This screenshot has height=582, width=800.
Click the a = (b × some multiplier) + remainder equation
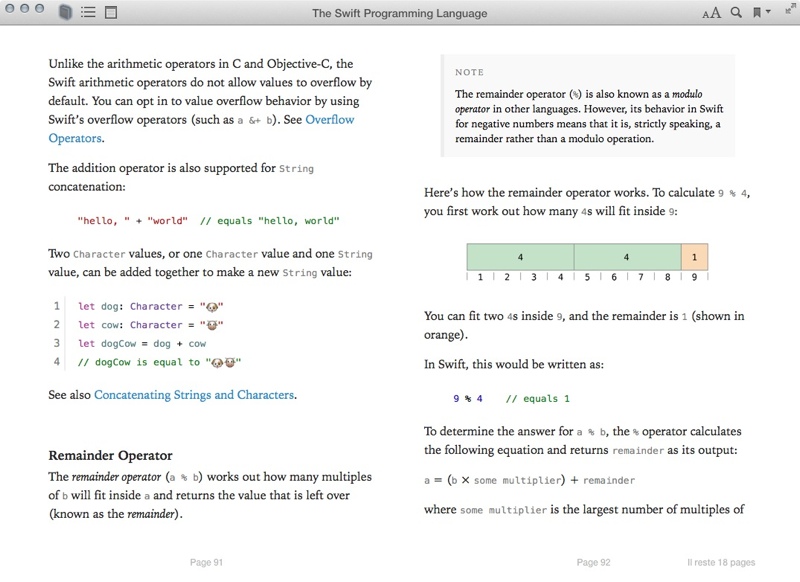(x=529, y=480)
